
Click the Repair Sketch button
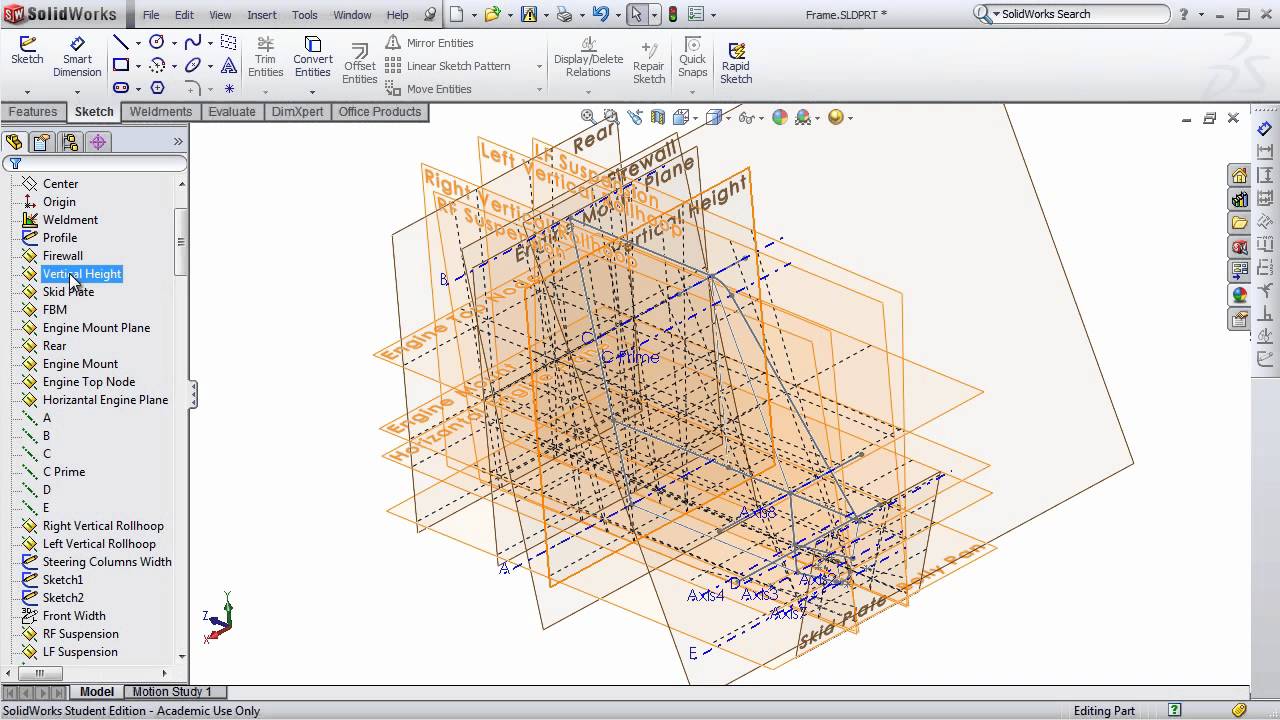[649, 64]
